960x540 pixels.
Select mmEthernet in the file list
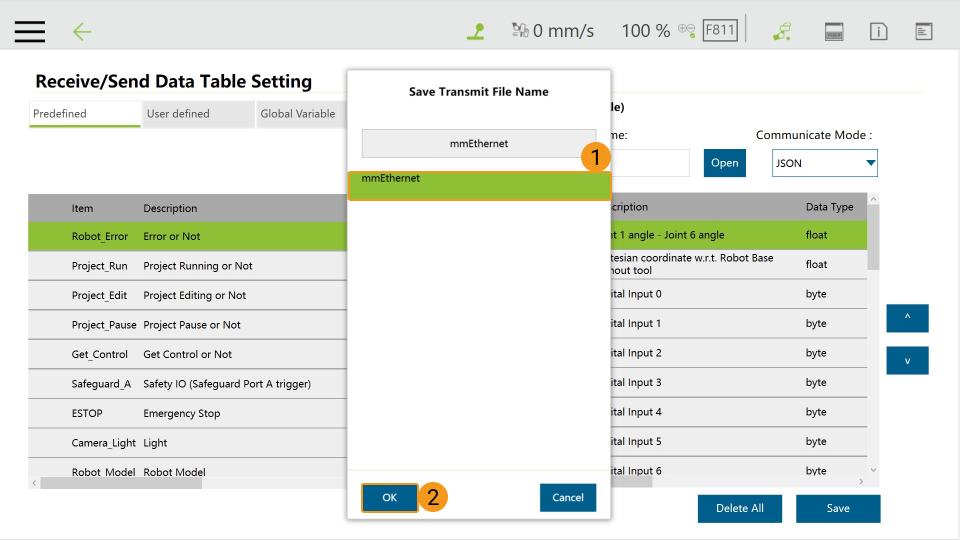point(478,185)
